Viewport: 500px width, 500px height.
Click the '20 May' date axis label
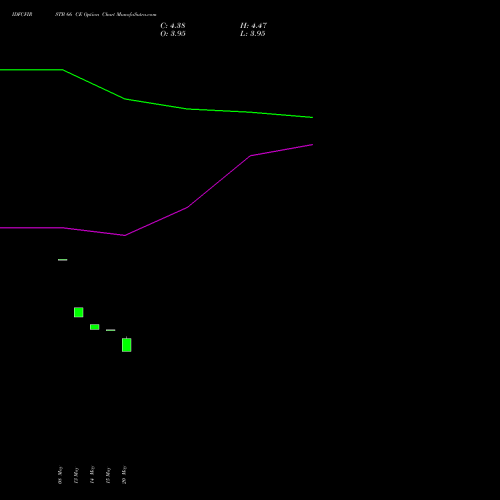tap(124, 475)
